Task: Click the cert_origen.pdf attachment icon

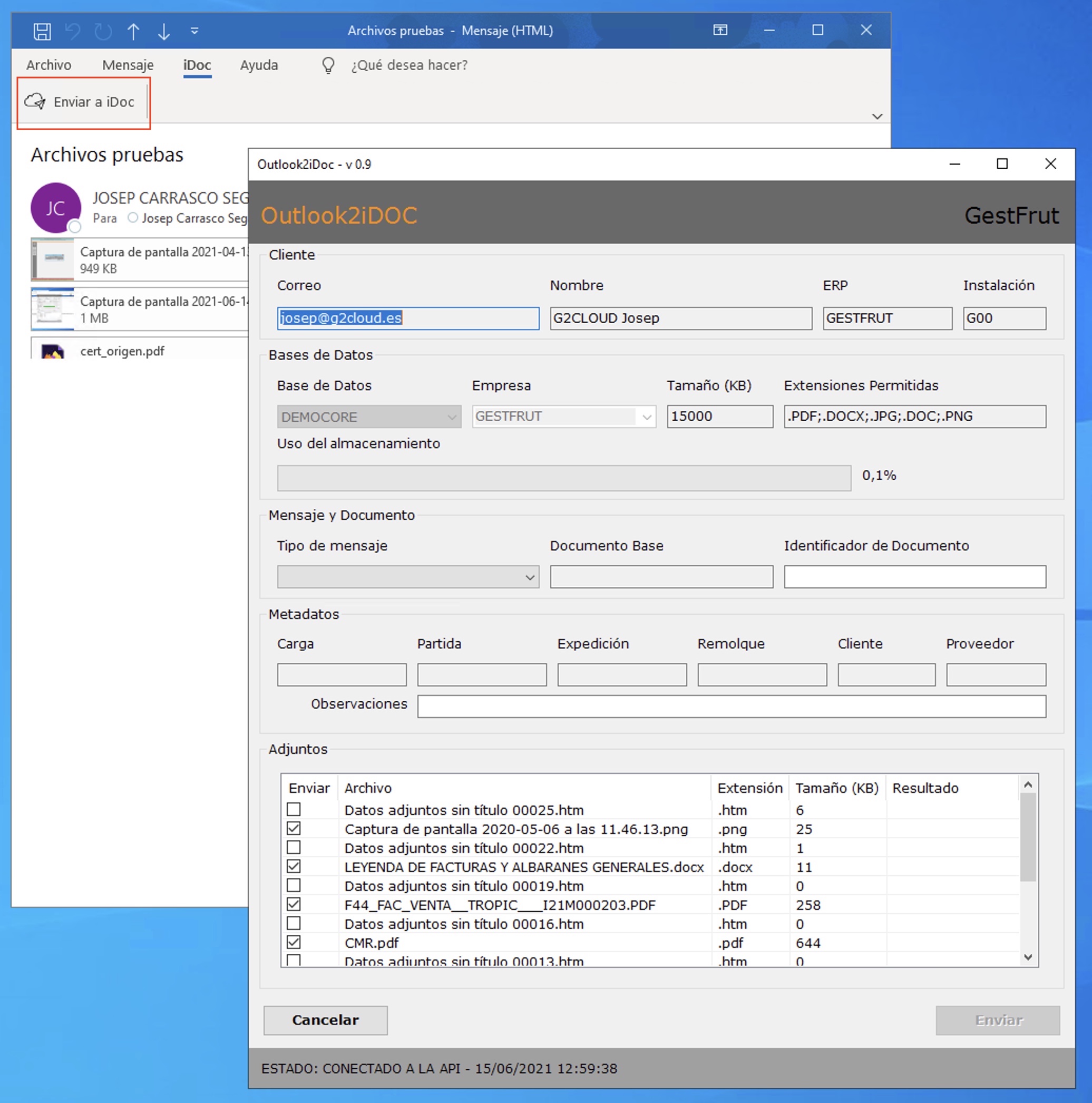Action: pyautogui.click(x=53, y=352)
